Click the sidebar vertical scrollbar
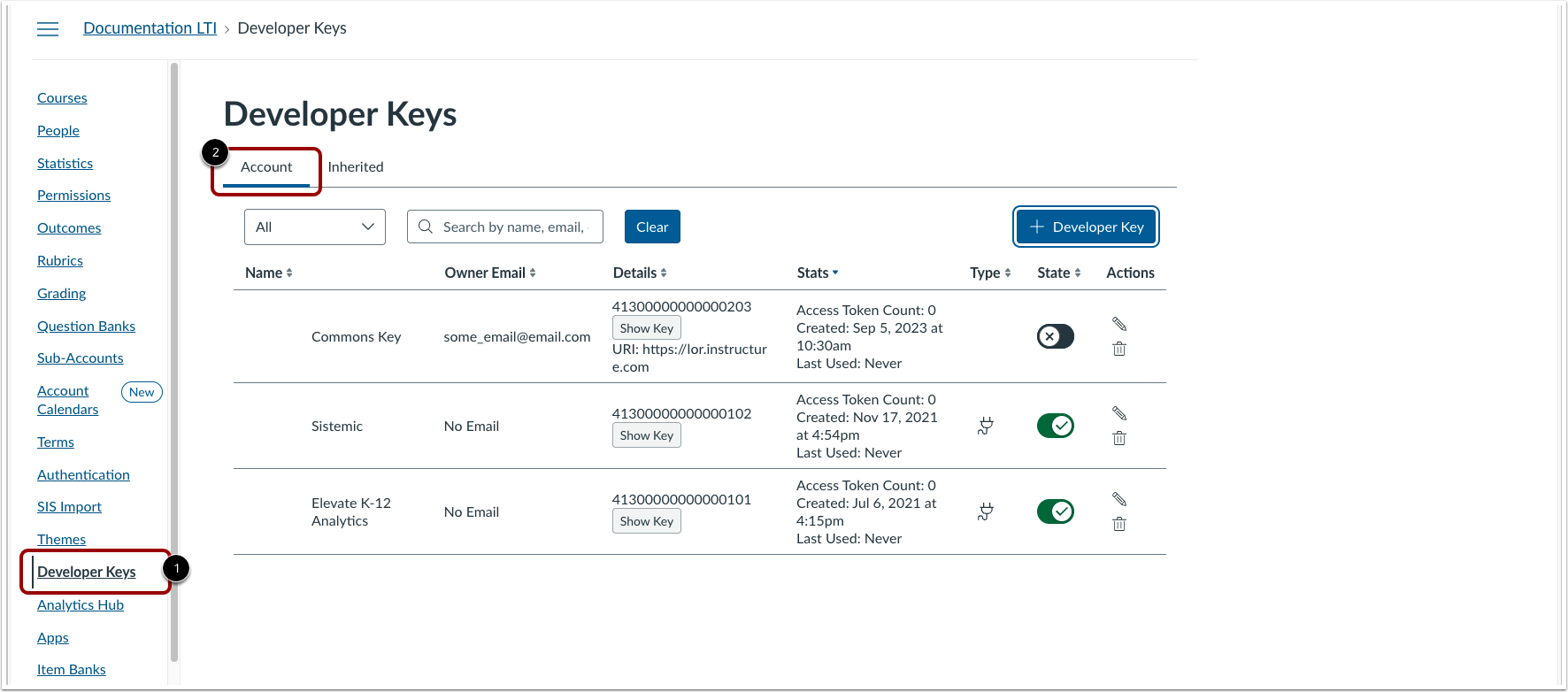The image size is (1568, 692). click(x=174, y=361)
